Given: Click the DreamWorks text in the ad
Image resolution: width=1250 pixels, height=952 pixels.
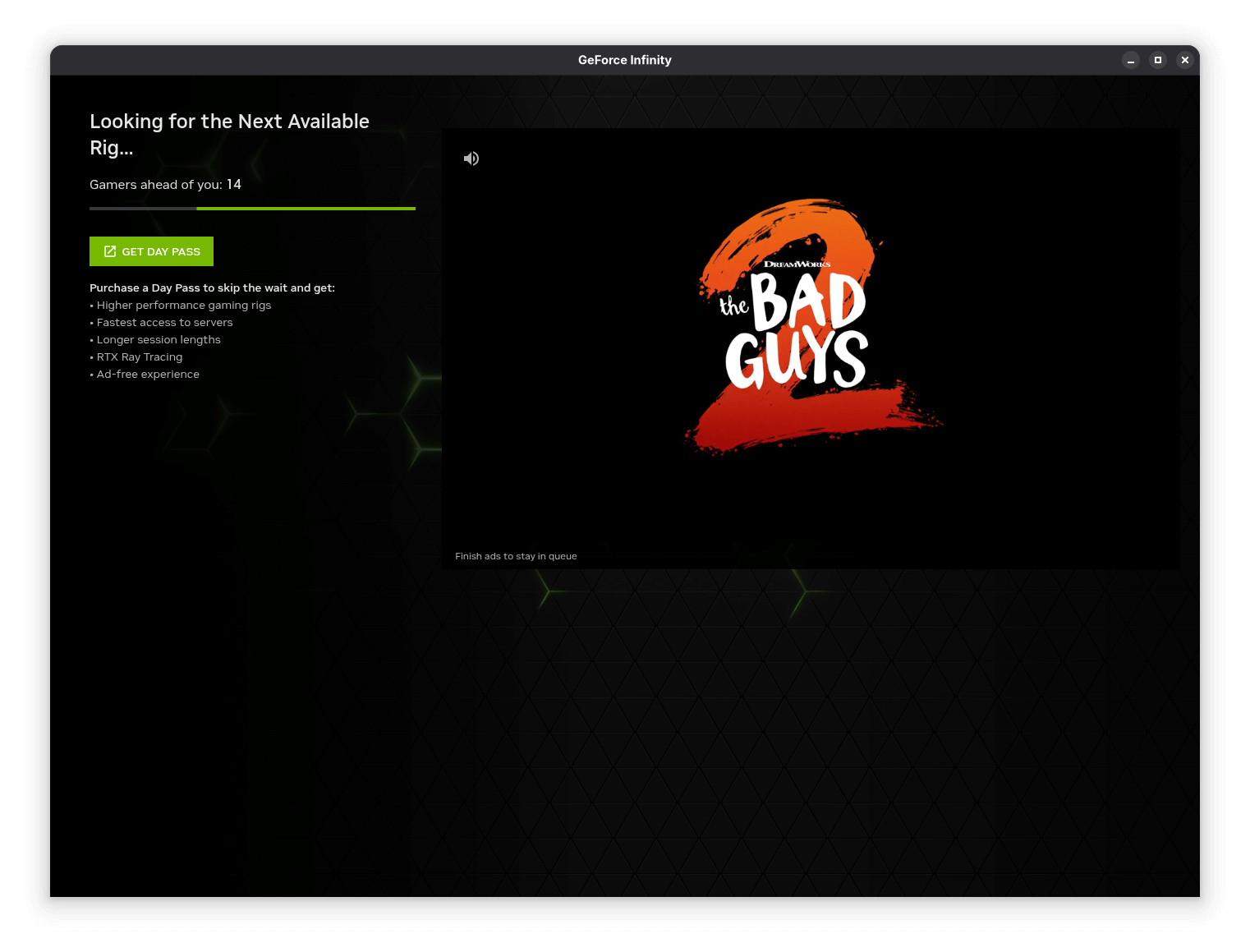Looking at the screenshot, I should [797, 264].
